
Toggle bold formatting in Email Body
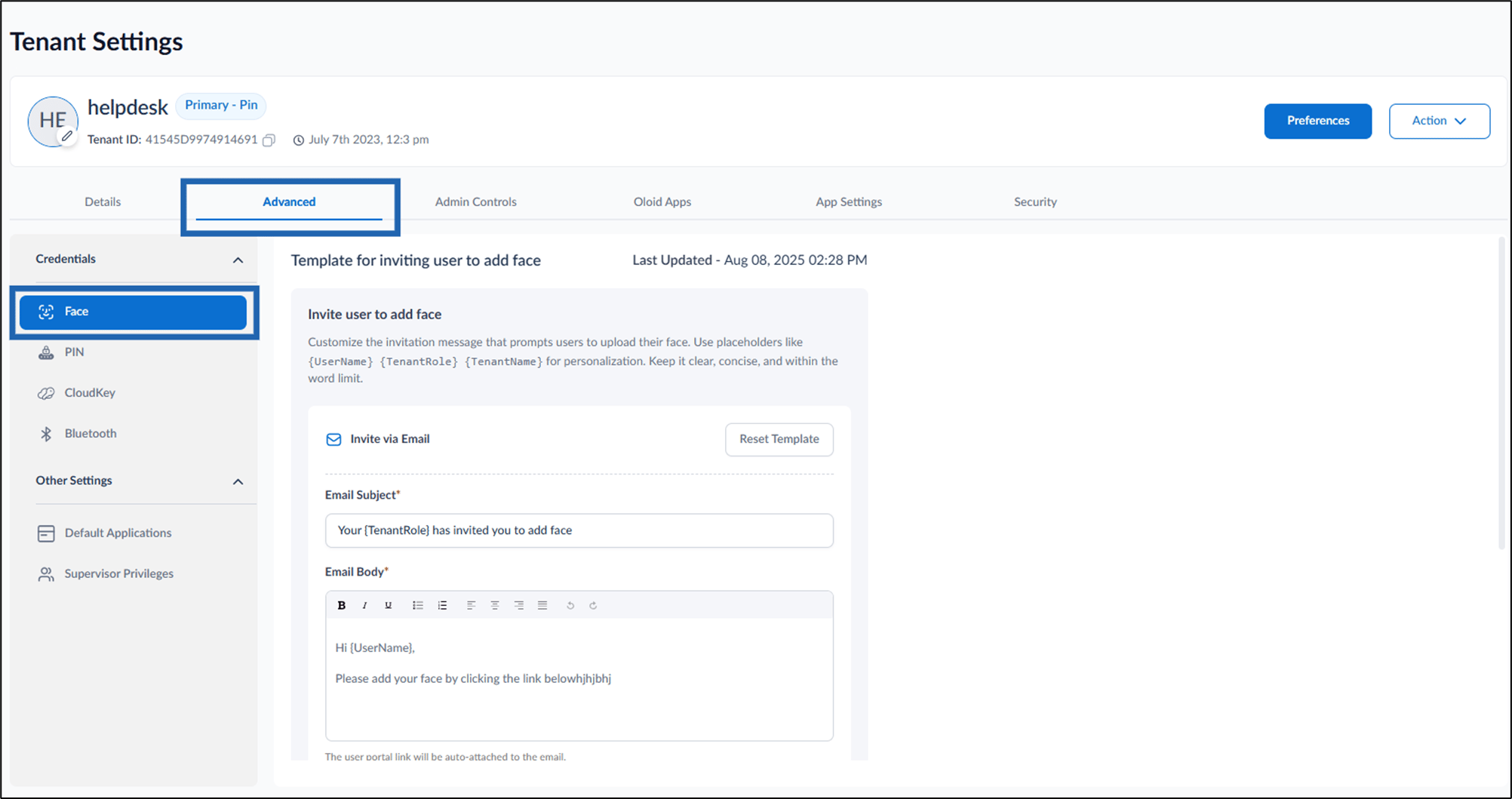pos(342,605)
